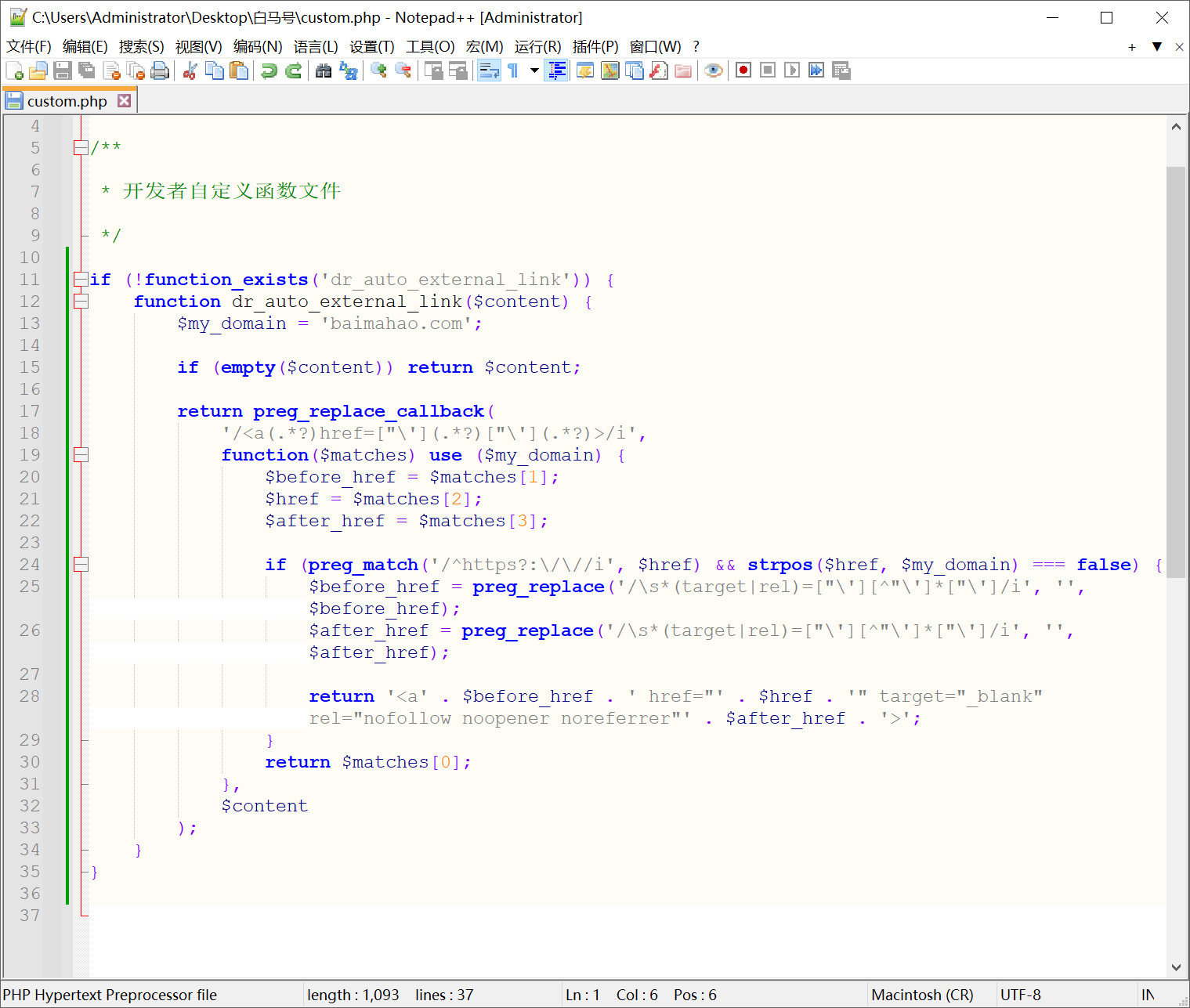Click the vertical scrollbar down arrow
Viewport: 1190px width, 1008px height.
coord(1175,967)
